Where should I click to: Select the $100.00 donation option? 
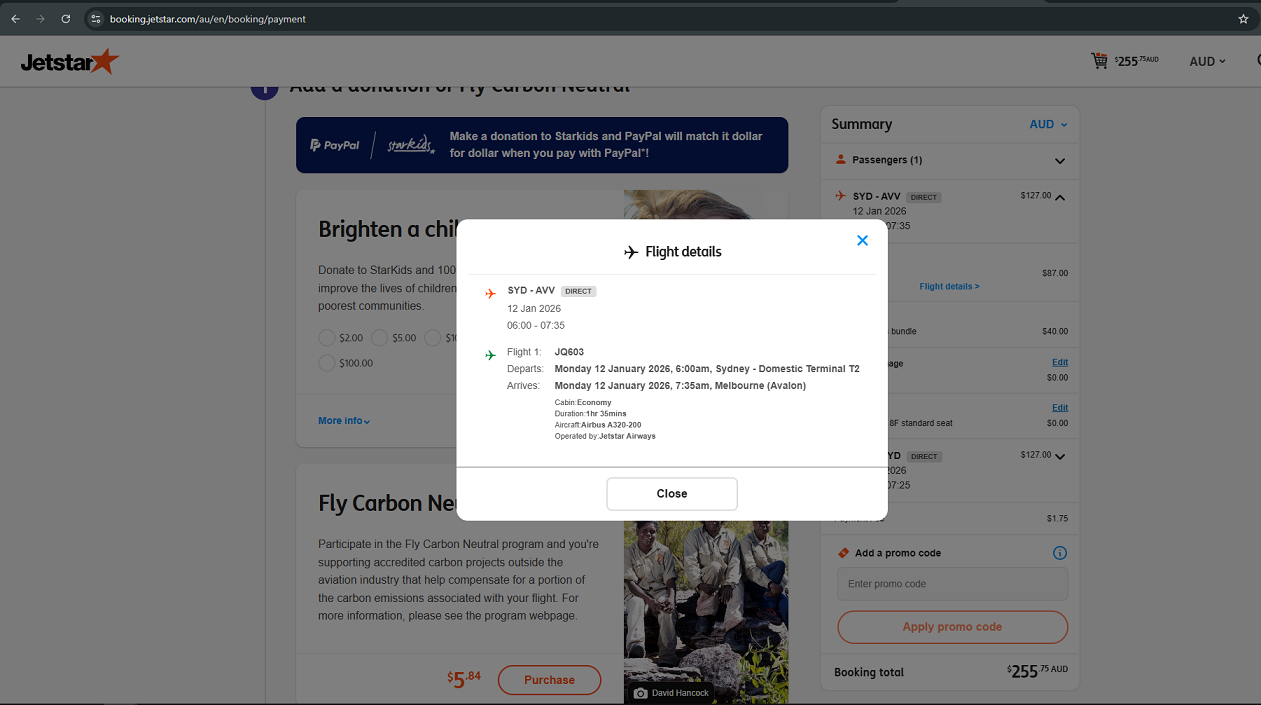pos(327,363)
